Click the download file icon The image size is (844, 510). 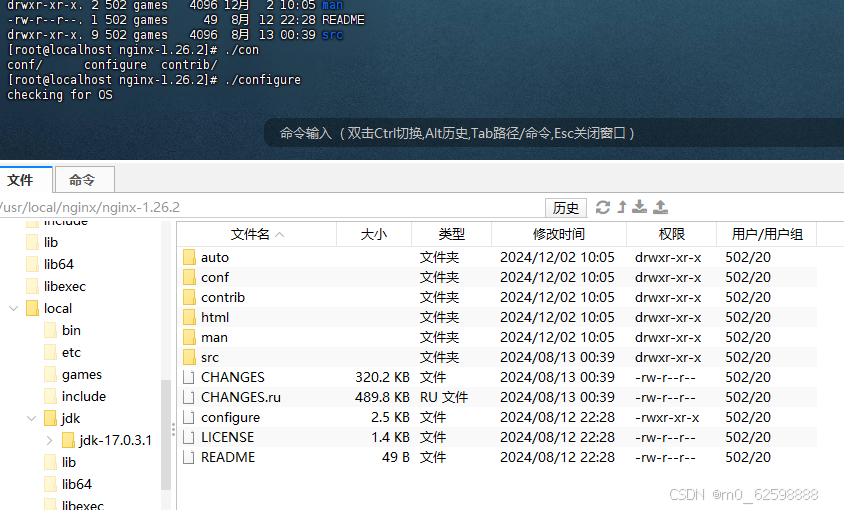[639, 207]
